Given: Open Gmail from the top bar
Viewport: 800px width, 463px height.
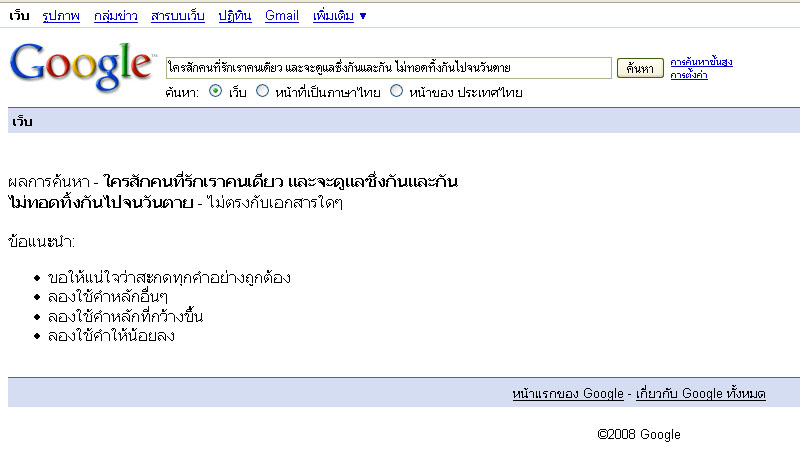Looking at the screenshot, I should 282,16.
